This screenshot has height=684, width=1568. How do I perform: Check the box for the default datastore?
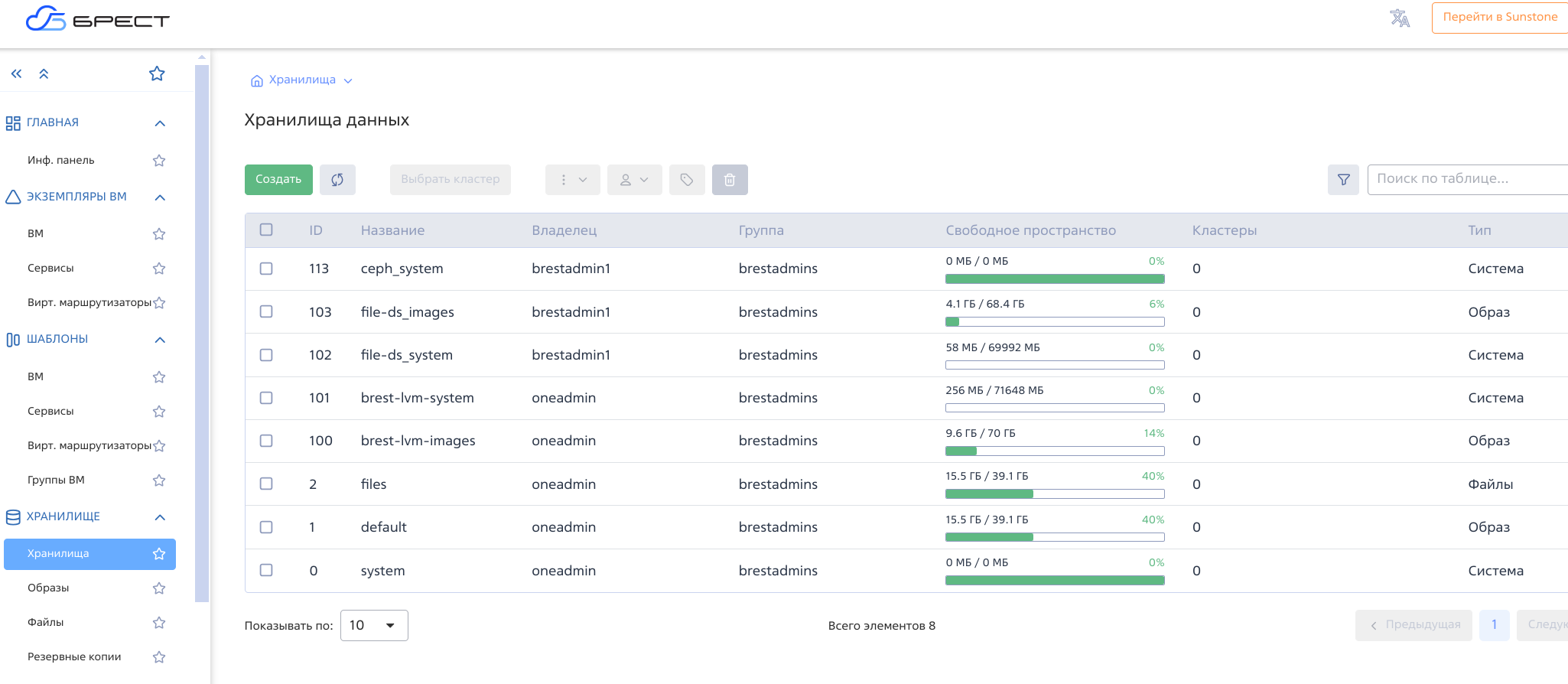coord(266,527)
